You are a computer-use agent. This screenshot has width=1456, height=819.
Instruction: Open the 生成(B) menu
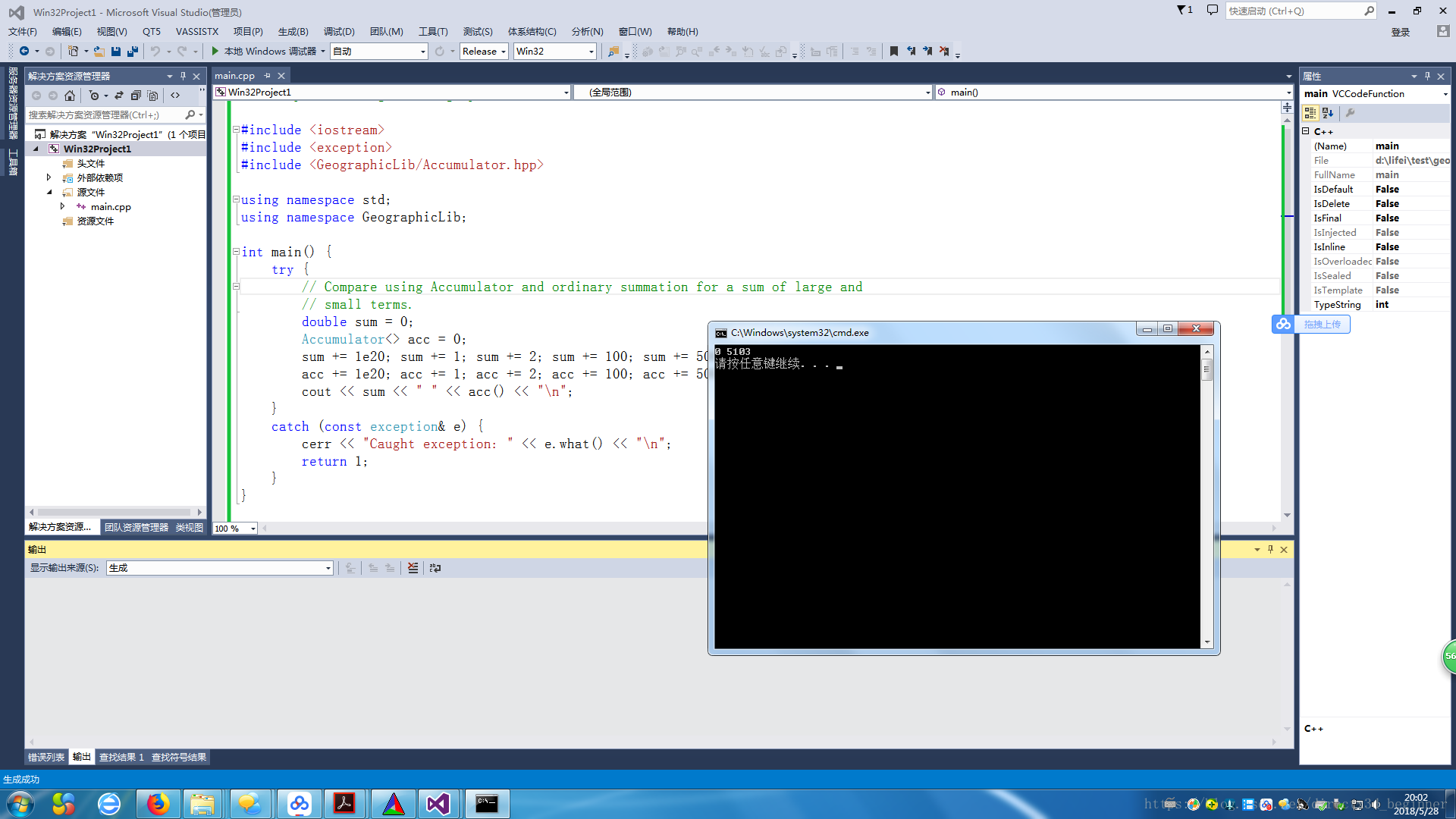pos(293,31)
